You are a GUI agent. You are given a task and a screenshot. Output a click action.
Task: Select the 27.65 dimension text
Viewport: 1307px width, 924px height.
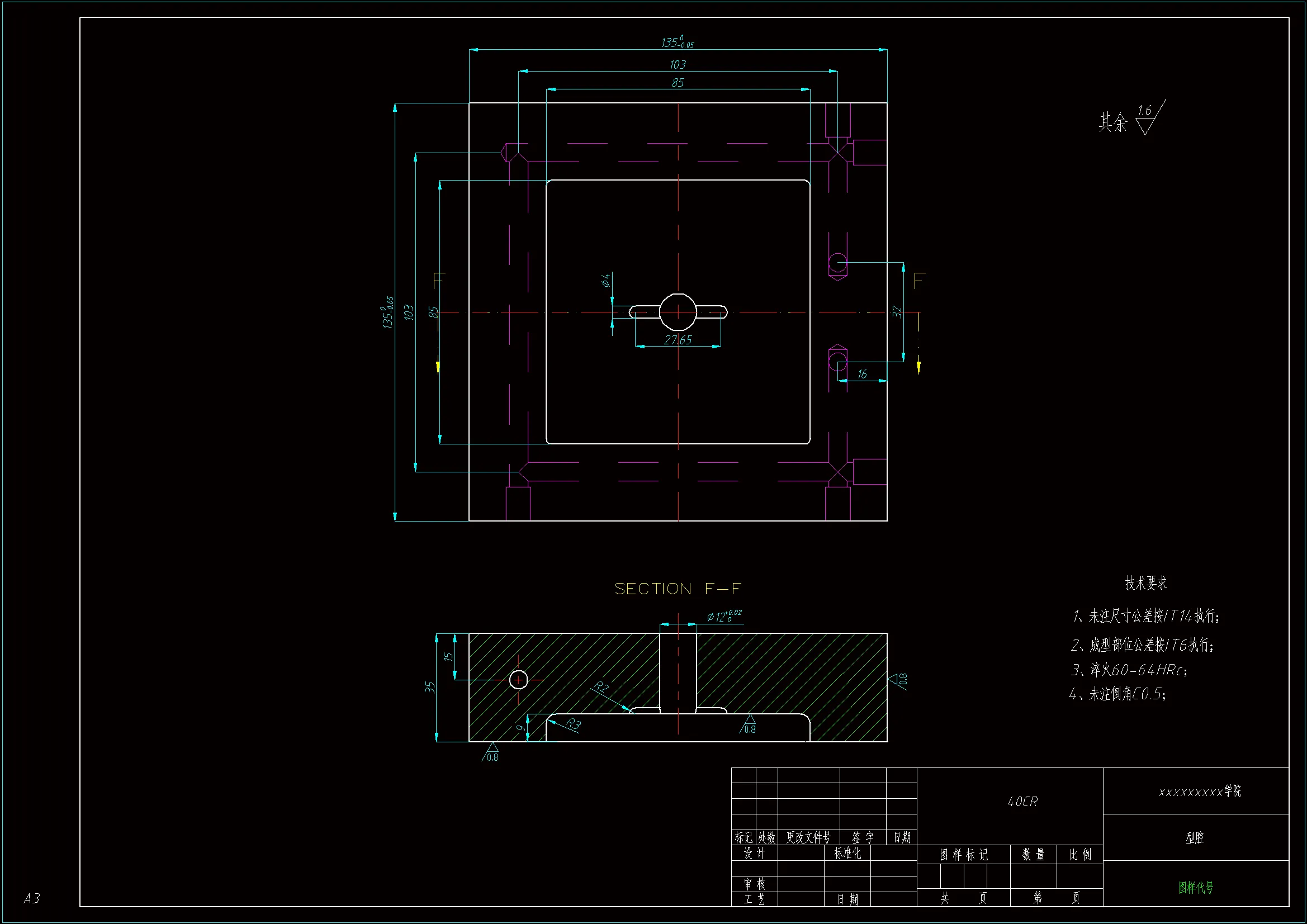[x=678, y=340]
